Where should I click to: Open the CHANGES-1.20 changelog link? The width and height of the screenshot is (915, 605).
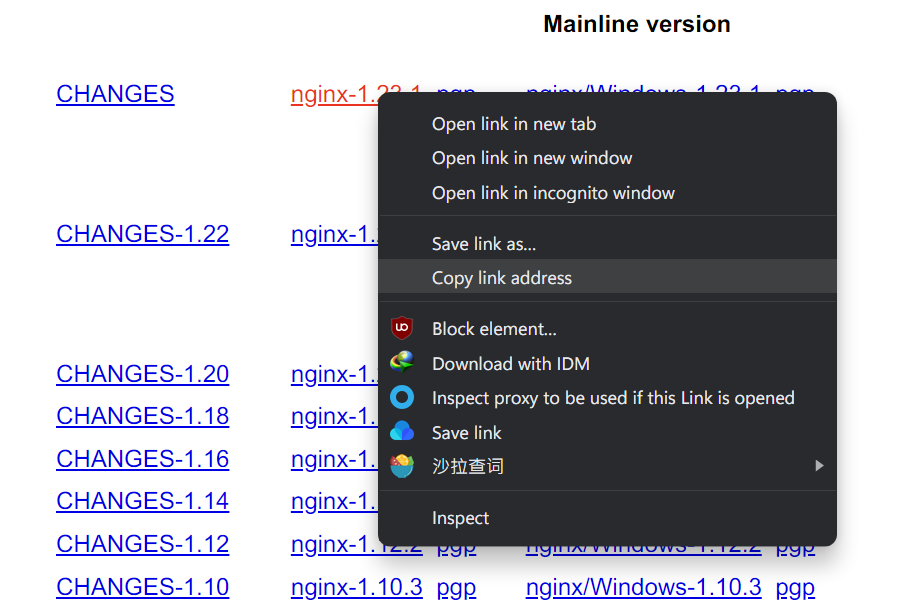click(x=142, y=374)
